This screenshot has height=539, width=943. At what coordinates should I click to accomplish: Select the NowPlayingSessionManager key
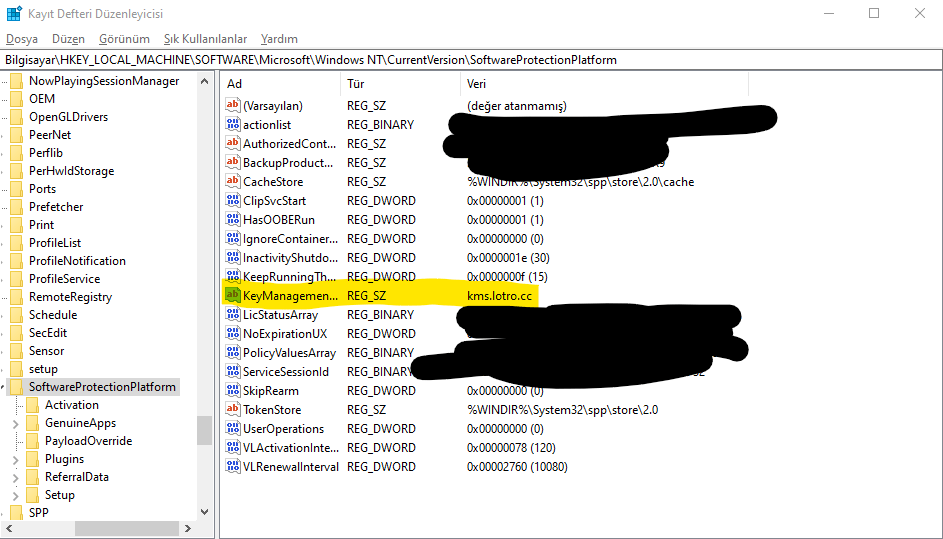click(x=104, y=81)
